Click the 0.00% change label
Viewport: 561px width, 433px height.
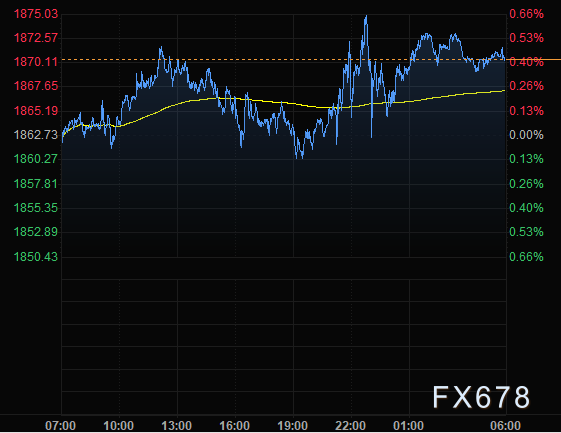pos(526,135)
